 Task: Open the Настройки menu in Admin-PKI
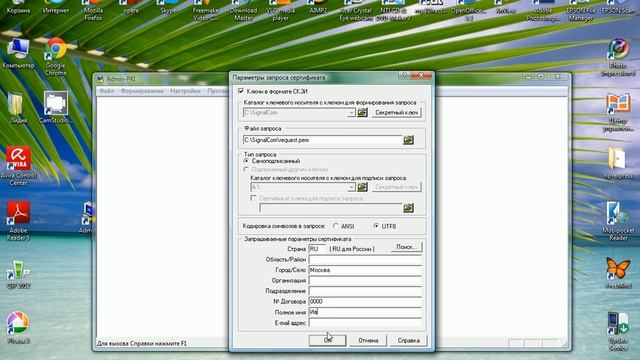185,91
